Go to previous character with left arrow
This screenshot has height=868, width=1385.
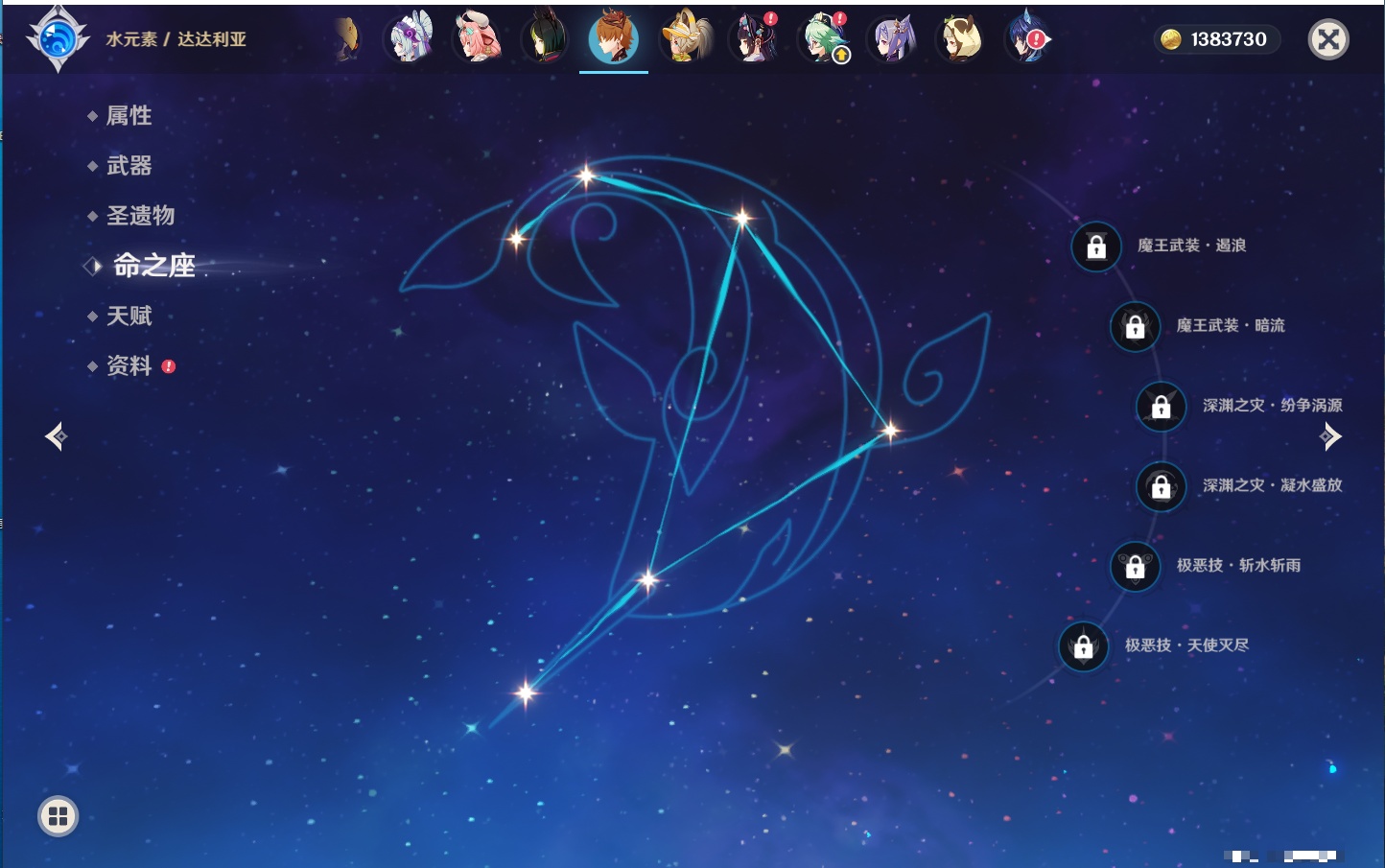point(56,436)
